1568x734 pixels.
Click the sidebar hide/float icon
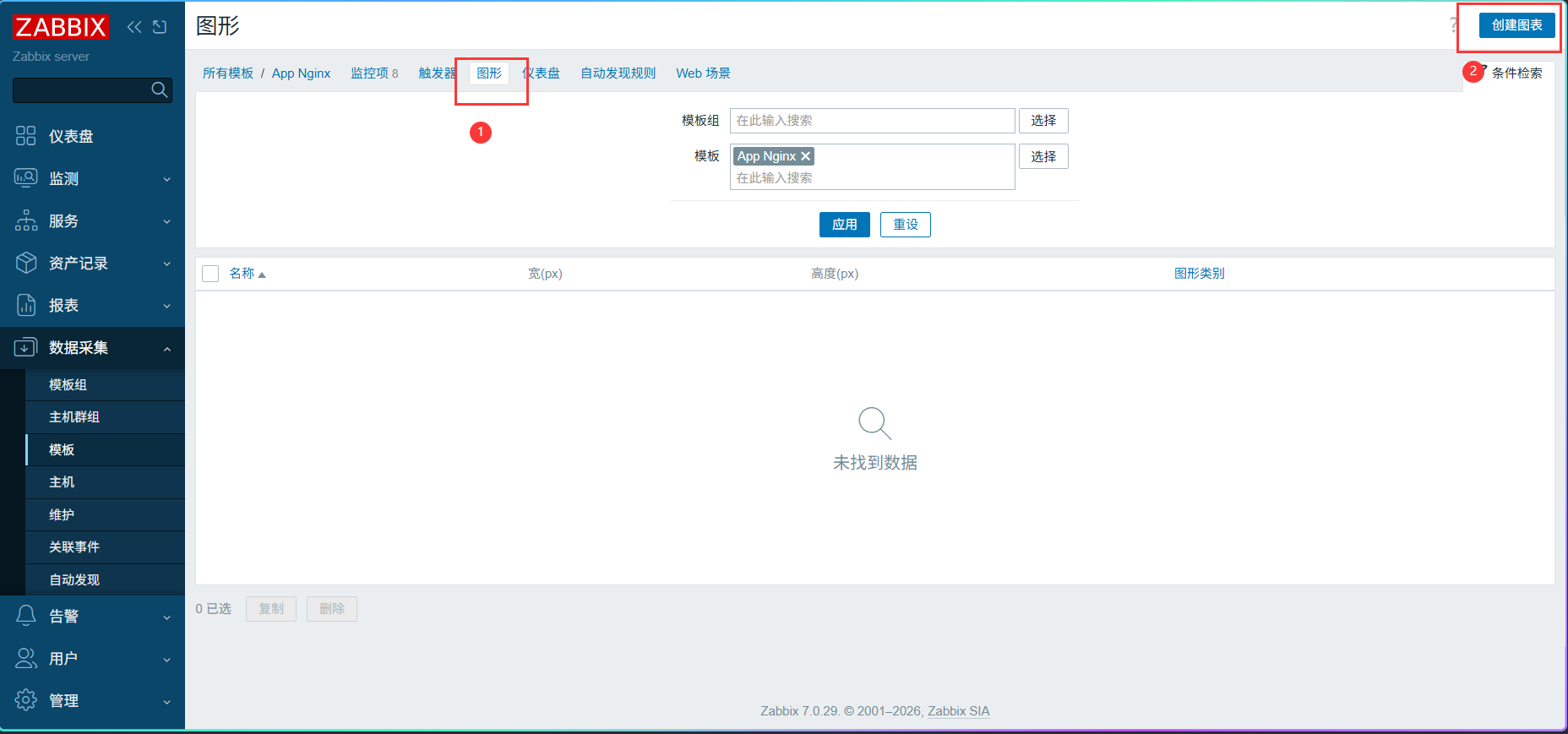pos(160,27)
